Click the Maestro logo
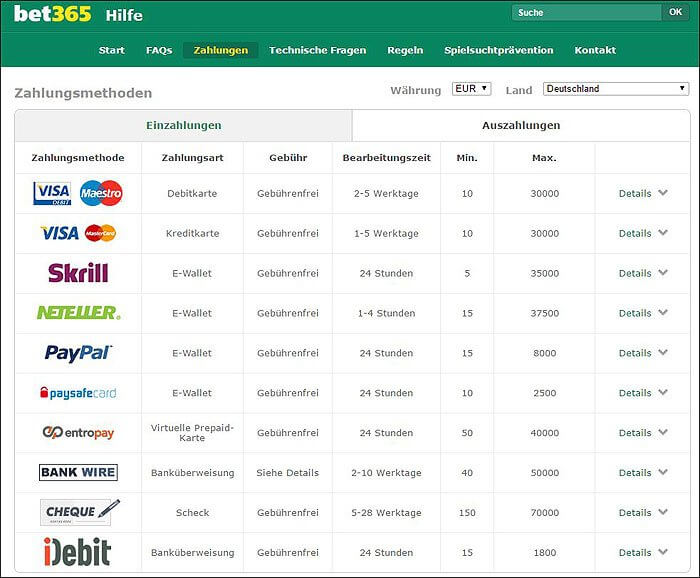Screen dimensions: 700x578 coord(101,193)
